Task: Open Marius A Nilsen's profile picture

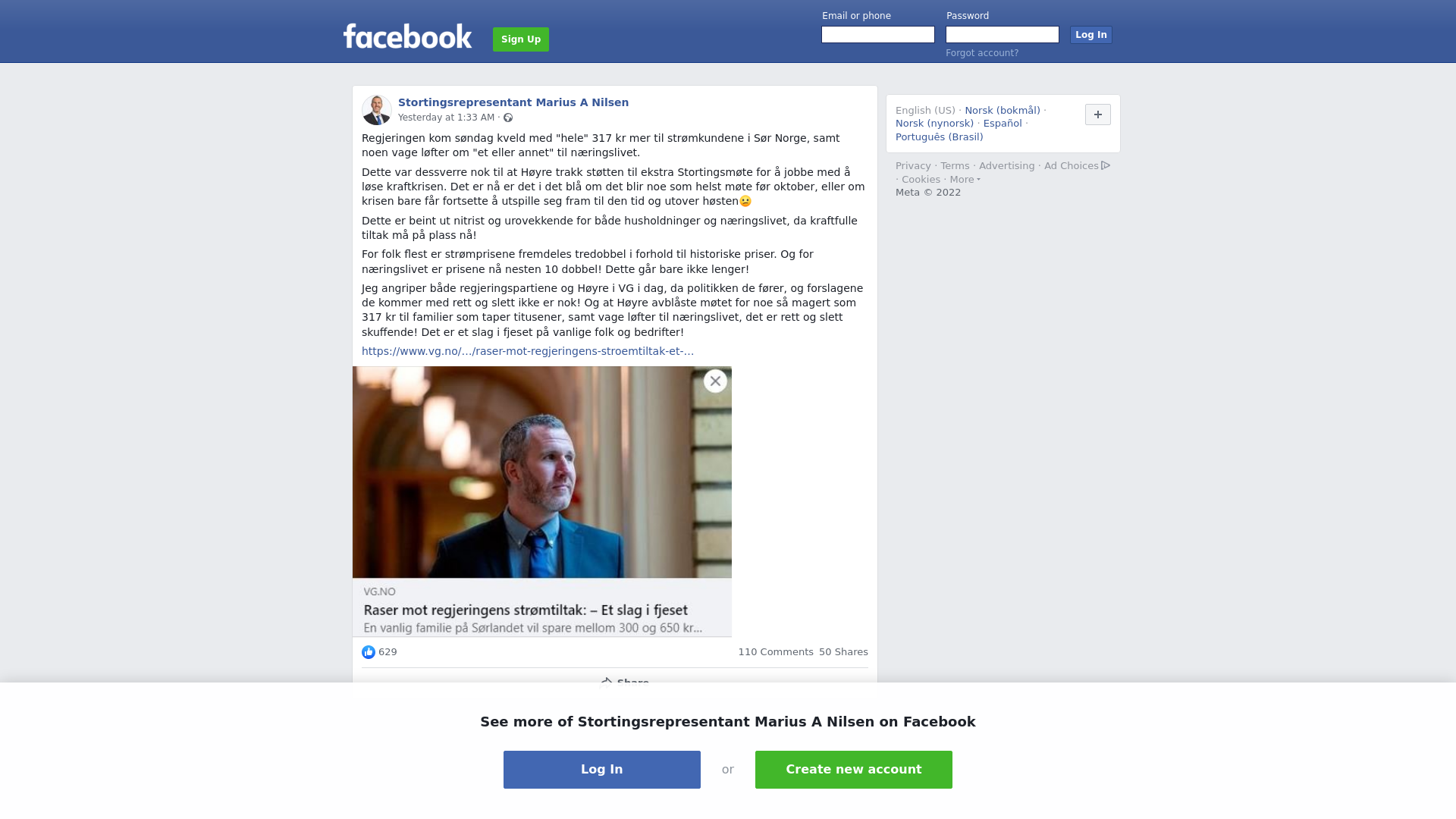Action: (x=377, y=110)
